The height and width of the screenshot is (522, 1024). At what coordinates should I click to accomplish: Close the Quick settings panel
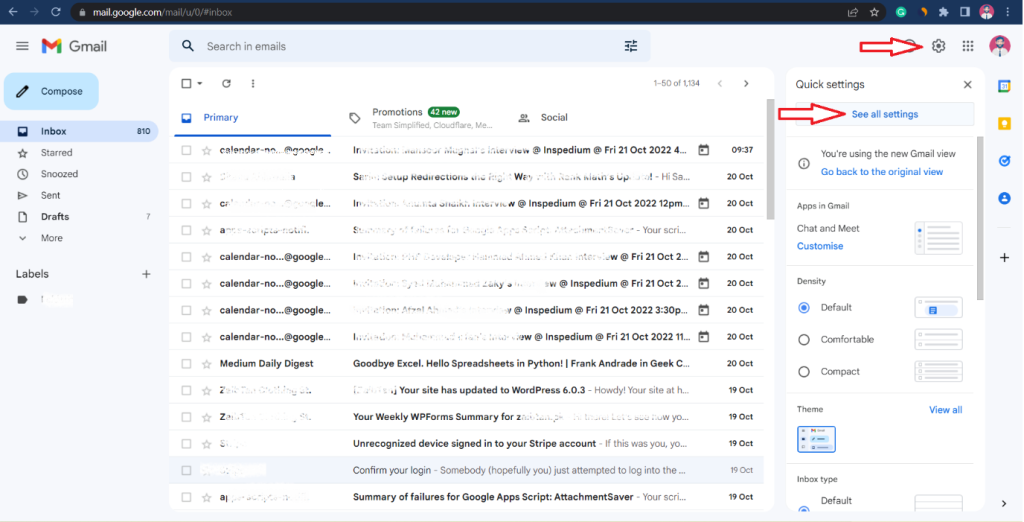tap(968, 85)
